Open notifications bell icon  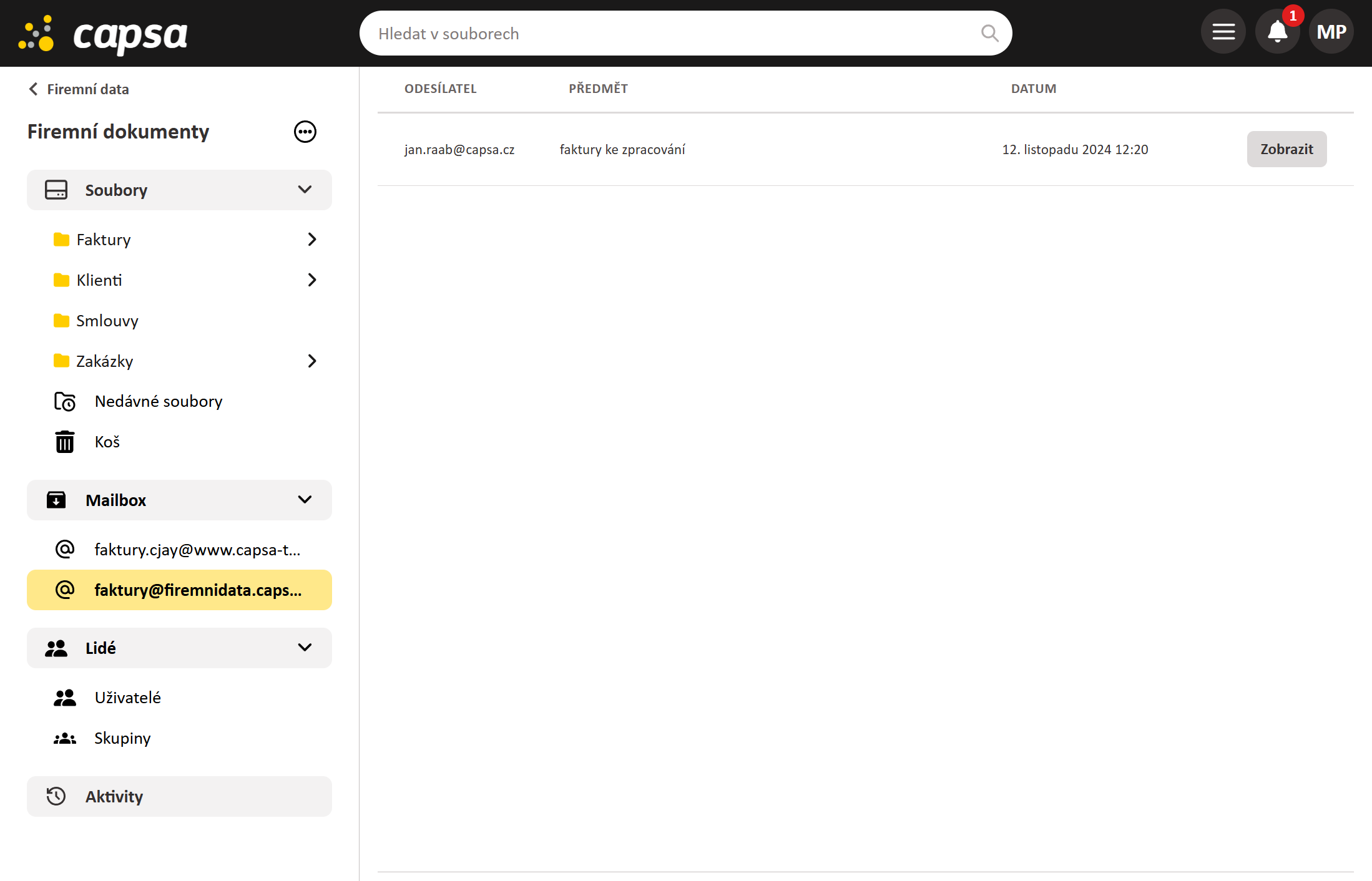click(1277, 32)
